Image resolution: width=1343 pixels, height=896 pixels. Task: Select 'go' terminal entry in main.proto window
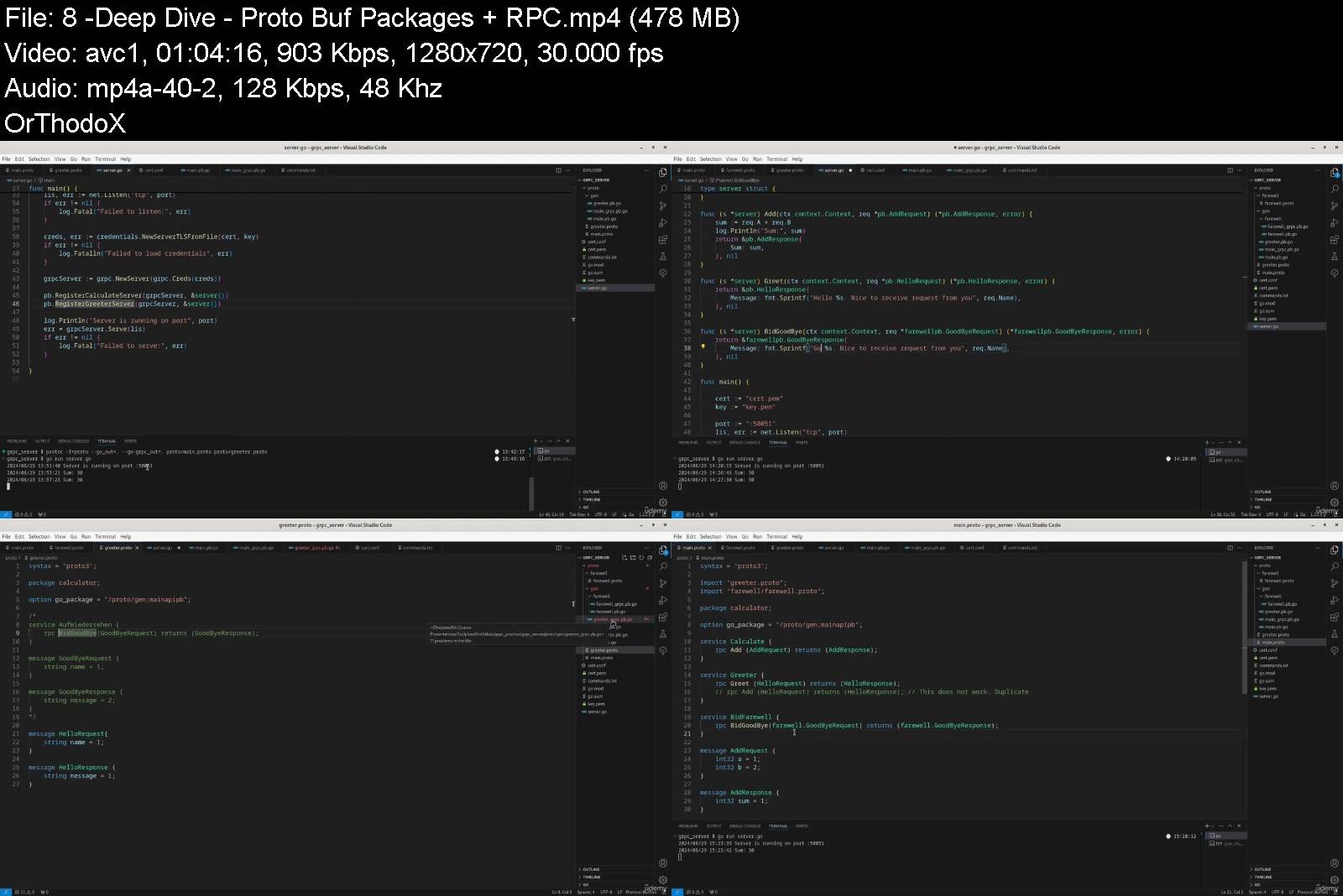1225,836
